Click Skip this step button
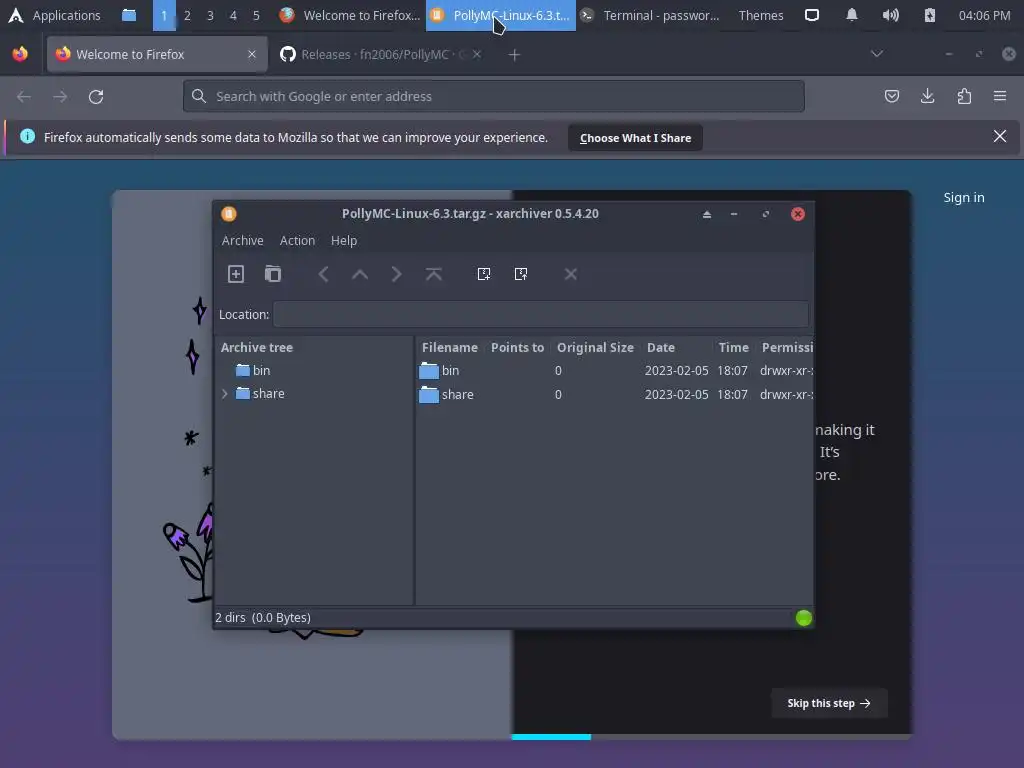Screen dimensions: 1024x768 (x=829, y=703)
